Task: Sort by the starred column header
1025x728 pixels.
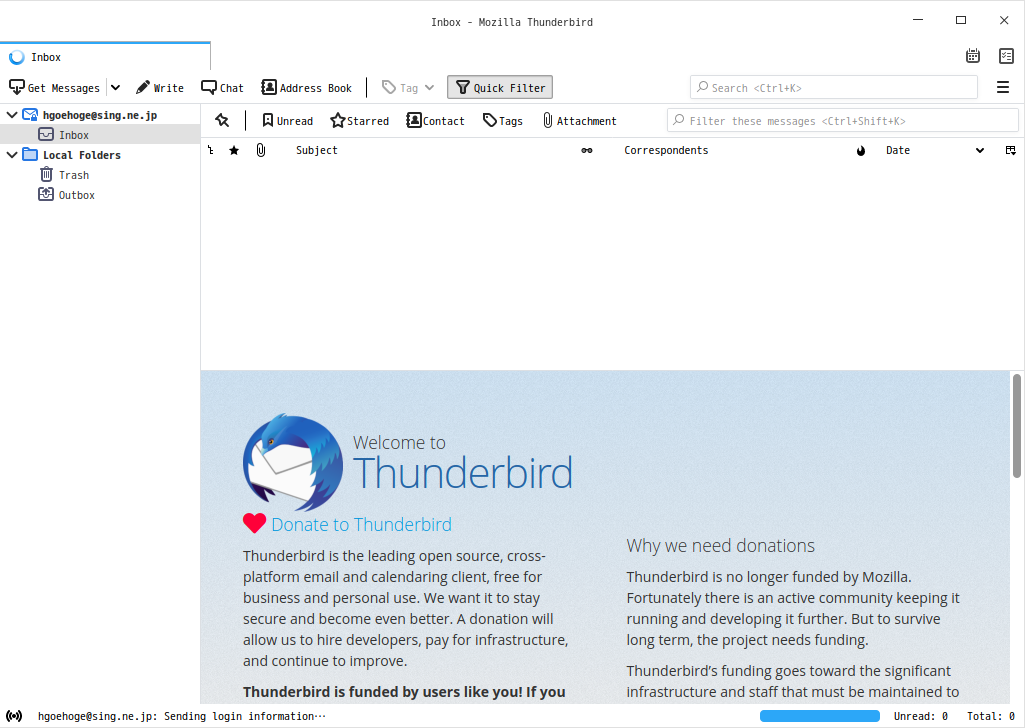Action: [234, 150]
